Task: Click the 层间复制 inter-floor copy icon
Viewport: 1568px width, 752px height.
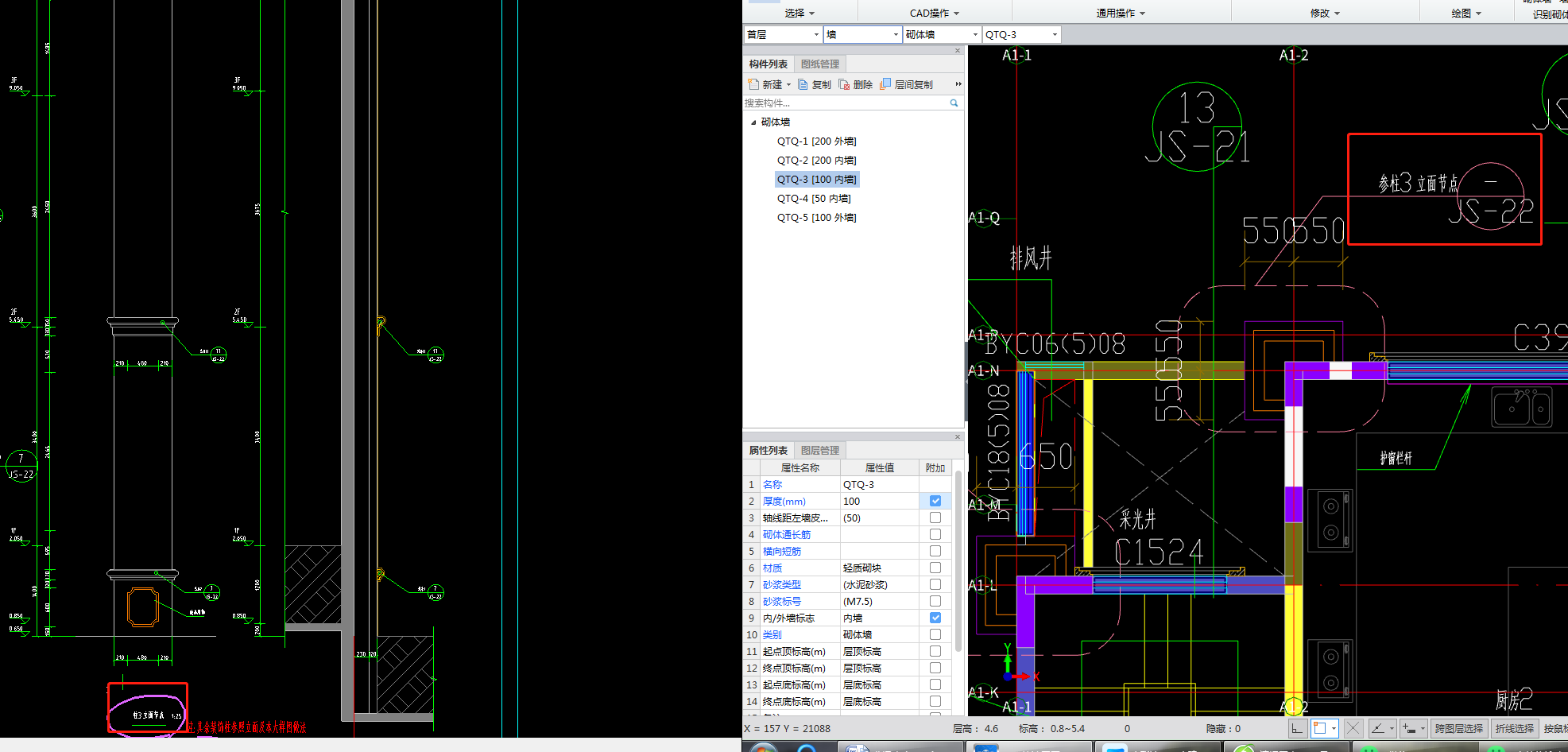Action: coord(885,84)
